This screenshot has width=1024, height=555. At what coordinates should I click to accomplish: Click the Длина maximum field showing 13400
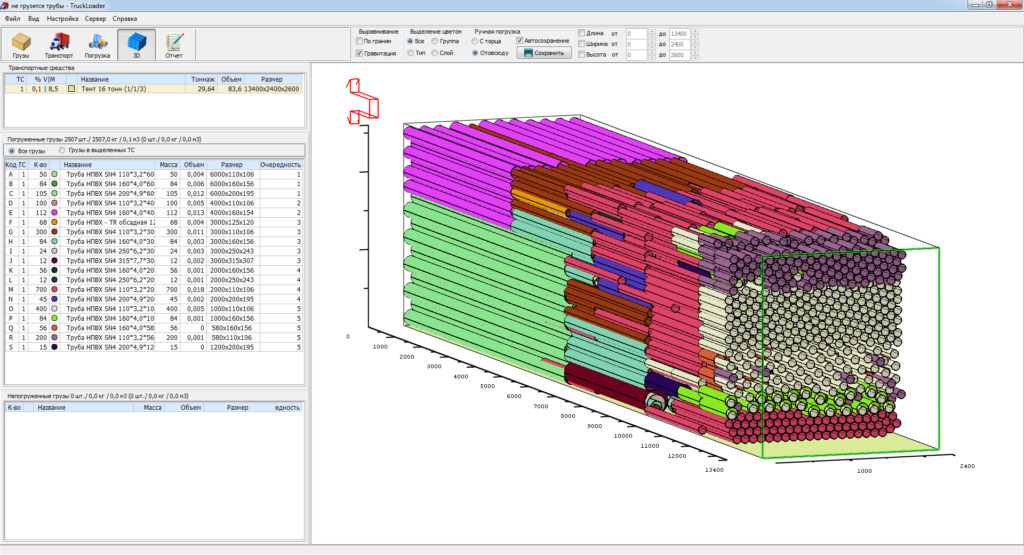pyautogui.click(x=678, y=33)
